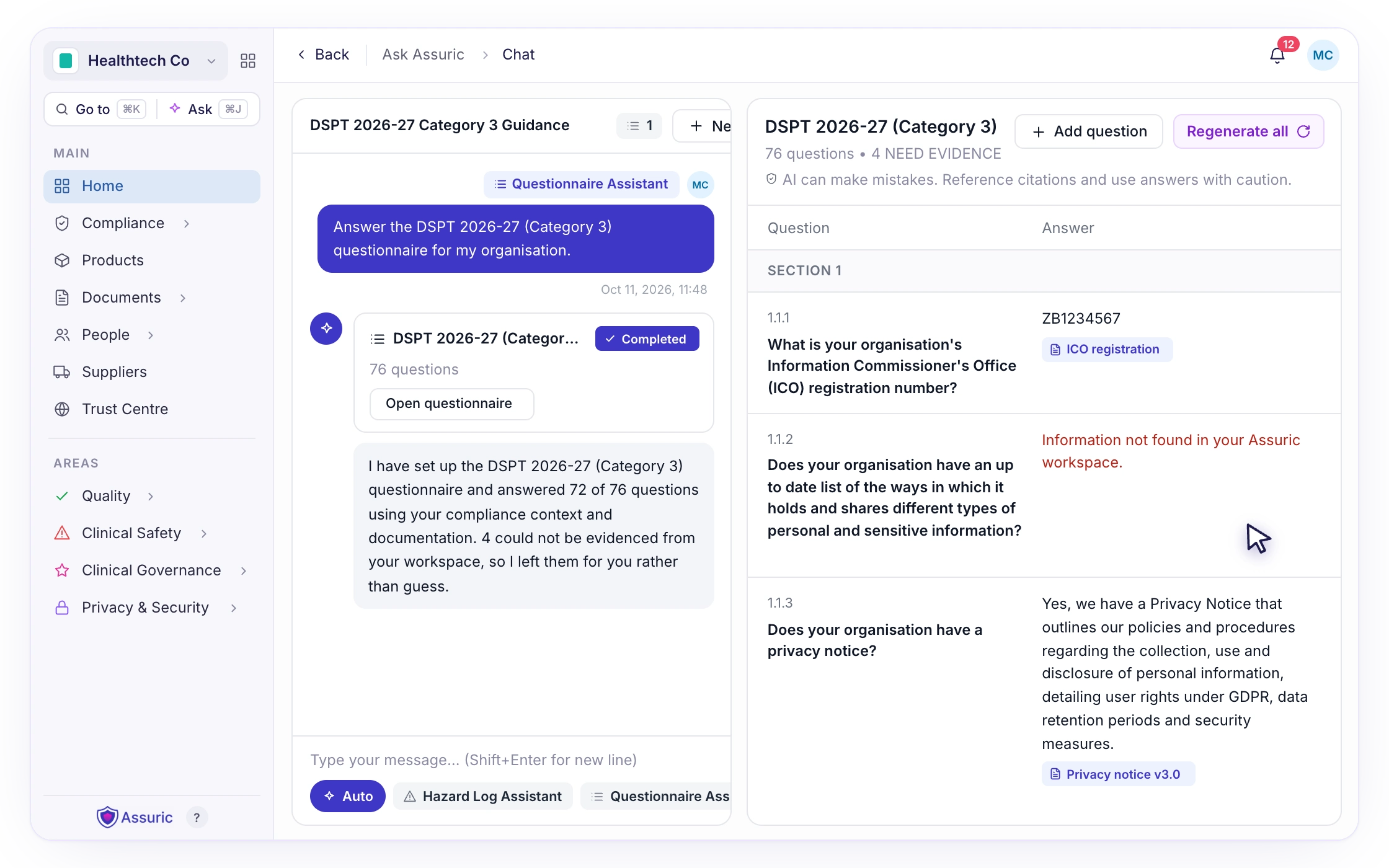Select Home in the sidebar
This screenshot has width=1389, height=868.
(x=152, y=186)
